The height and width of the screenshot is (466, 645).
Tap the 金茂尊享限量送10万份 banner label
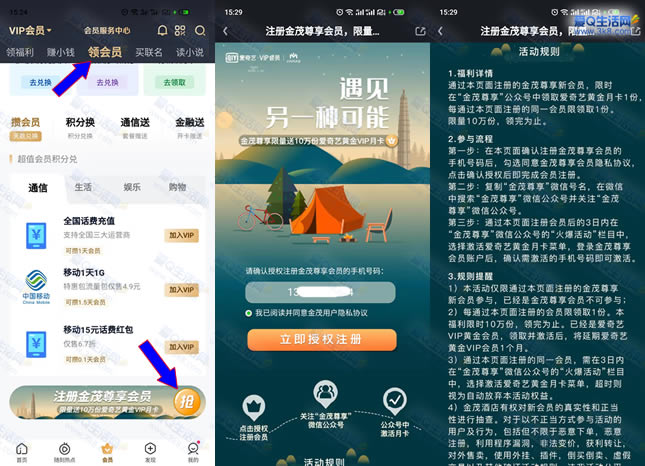click(x=318, y=141)
